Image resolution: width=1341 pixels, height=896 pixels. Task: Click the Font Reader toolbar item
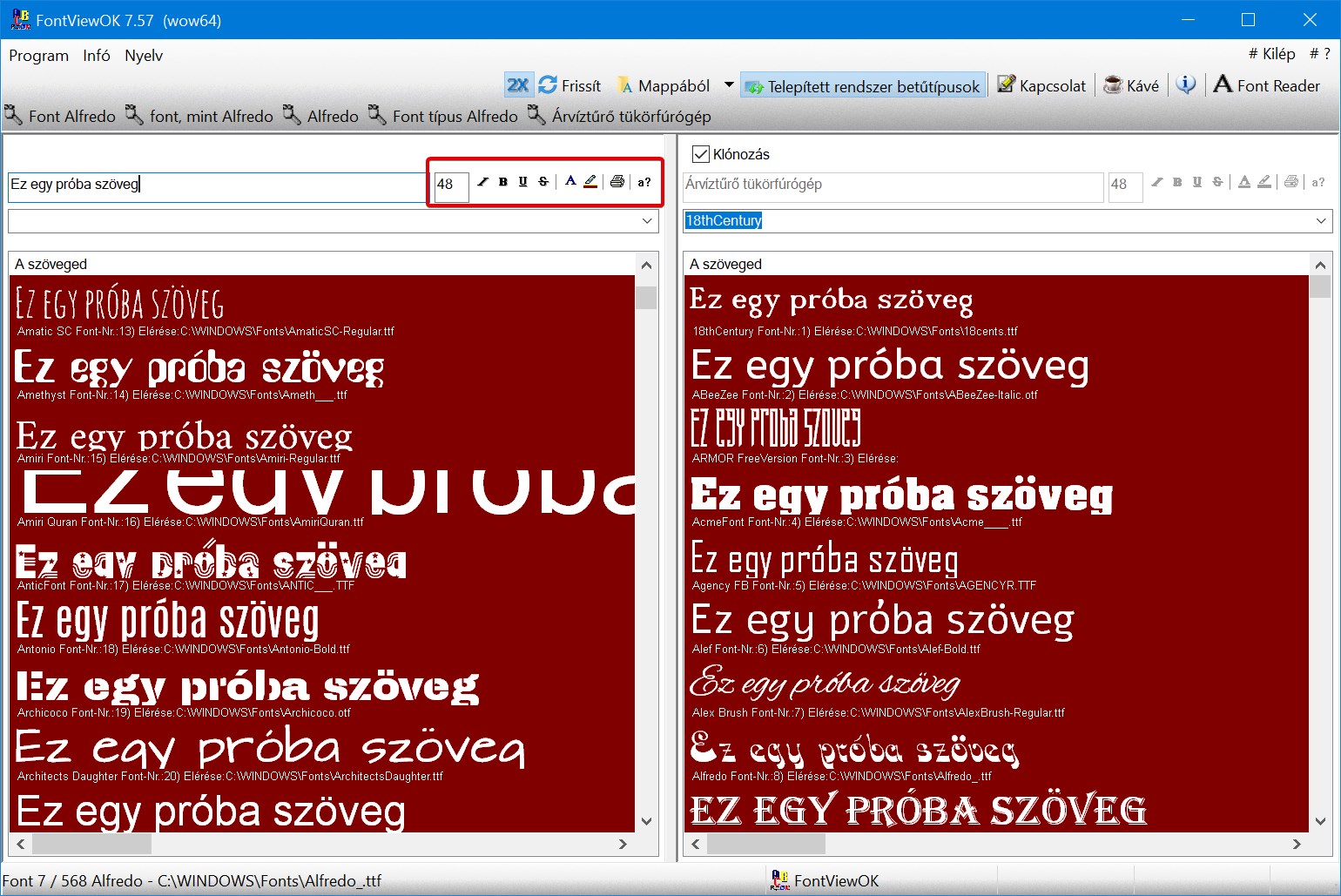tap(1267, 85)
